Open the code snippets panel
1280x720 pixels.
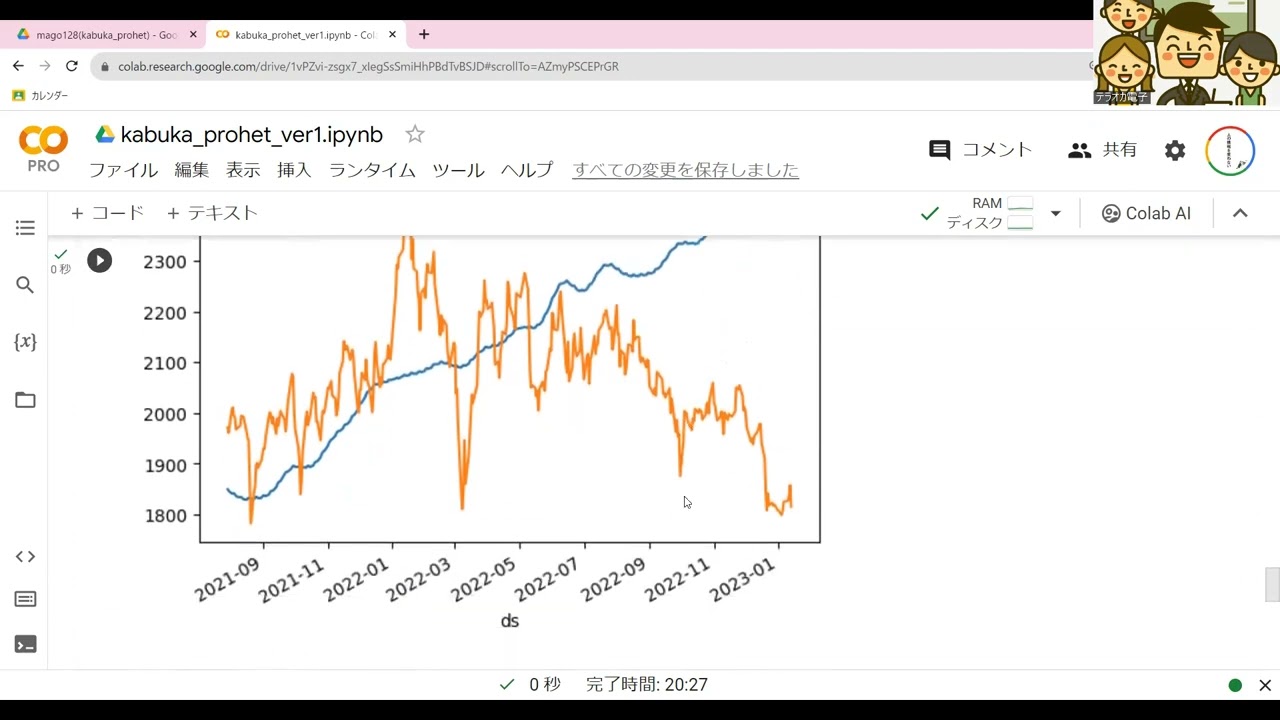coord(25,556)
